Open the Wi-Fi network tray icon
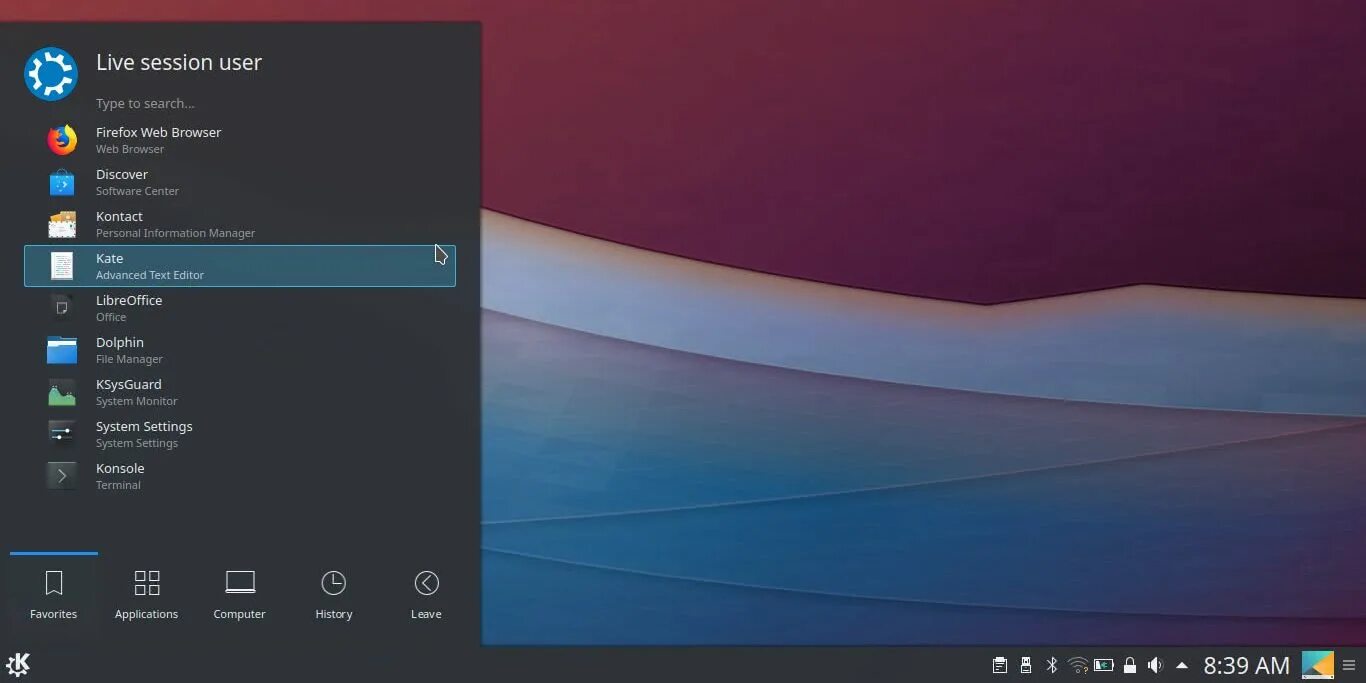The width and height of the screenshot is (1366, 683). click(x=1078, y=665)
